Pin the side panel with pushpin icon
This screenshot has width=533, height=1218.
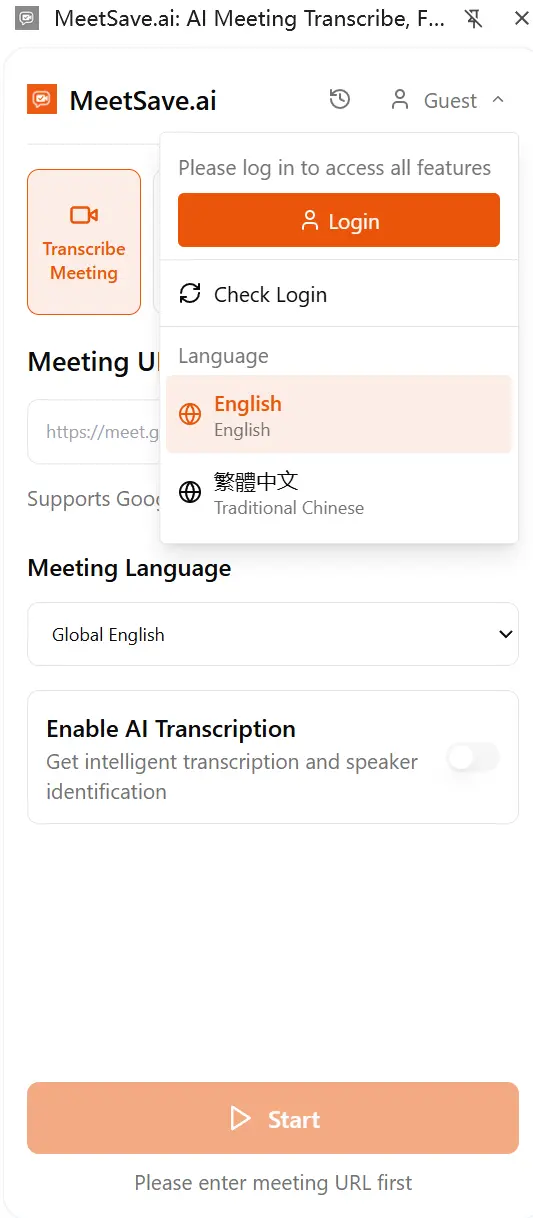(x=474, y=18)
